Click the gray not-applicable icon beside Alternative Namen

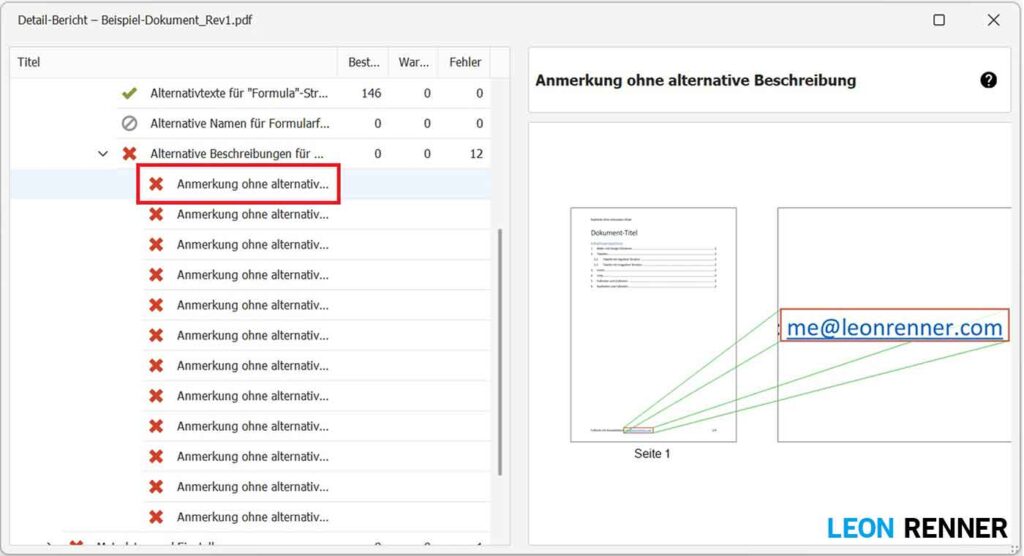129,124
